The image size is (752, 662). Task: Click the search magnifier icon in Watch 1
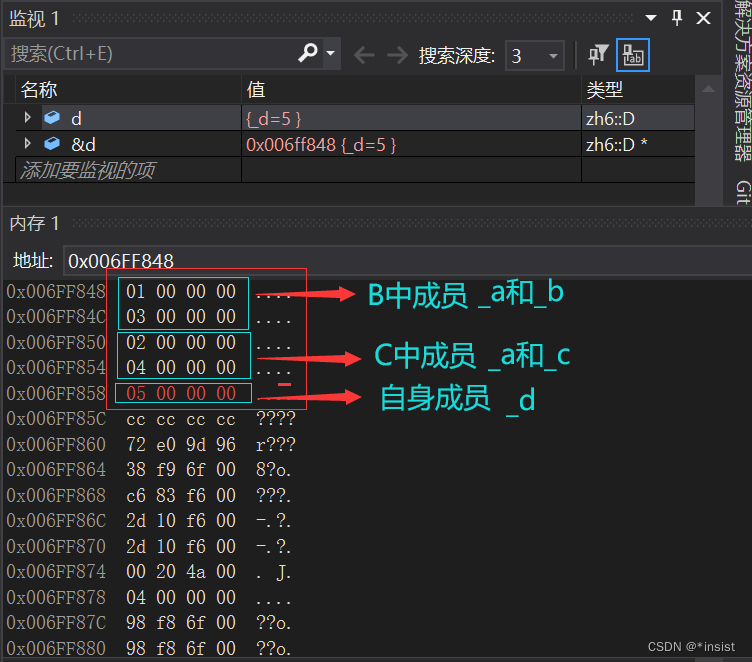point(307,53)
